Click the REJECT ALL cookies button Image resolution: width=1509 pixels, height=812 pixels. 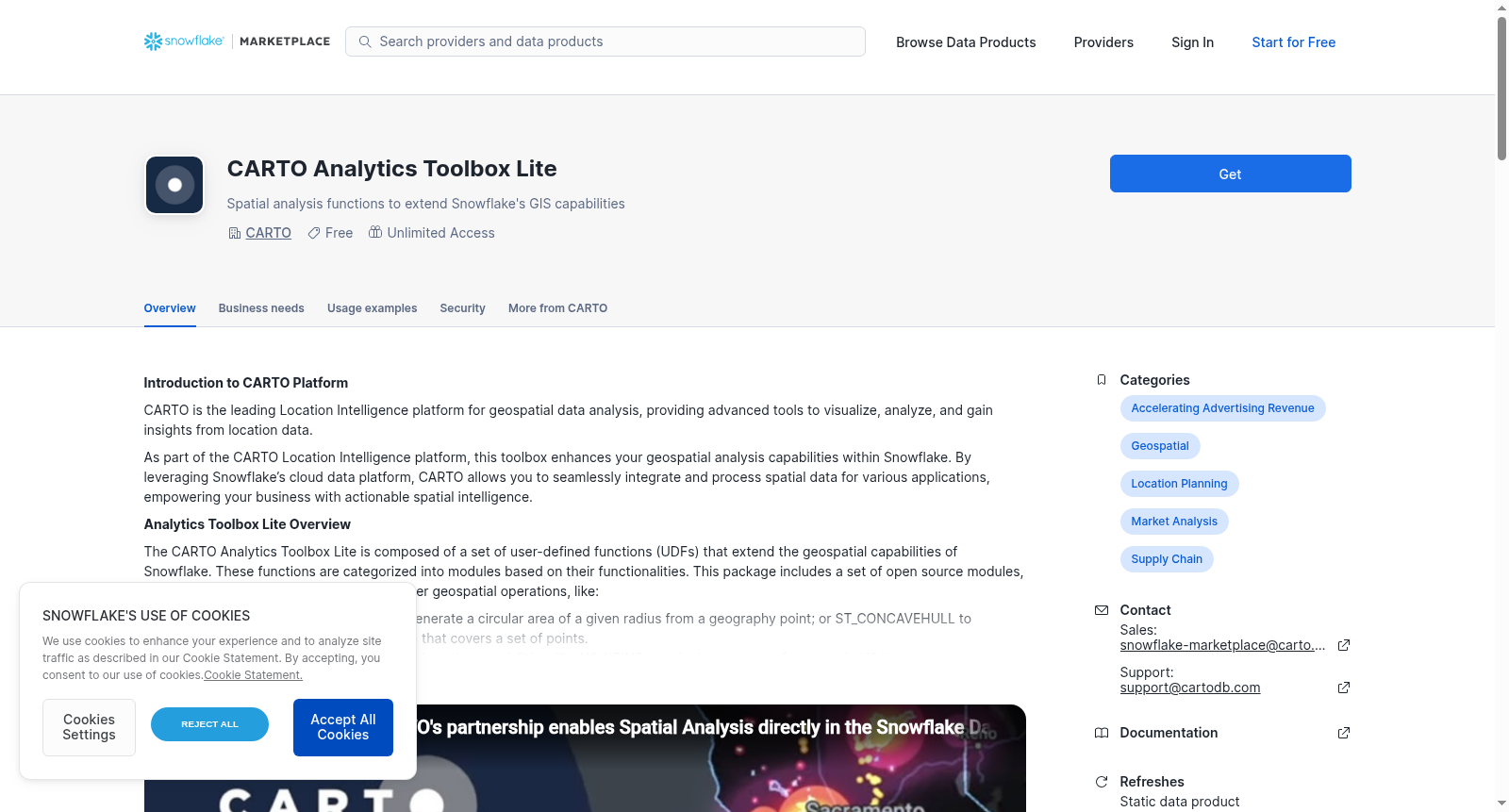coord(209,724)
